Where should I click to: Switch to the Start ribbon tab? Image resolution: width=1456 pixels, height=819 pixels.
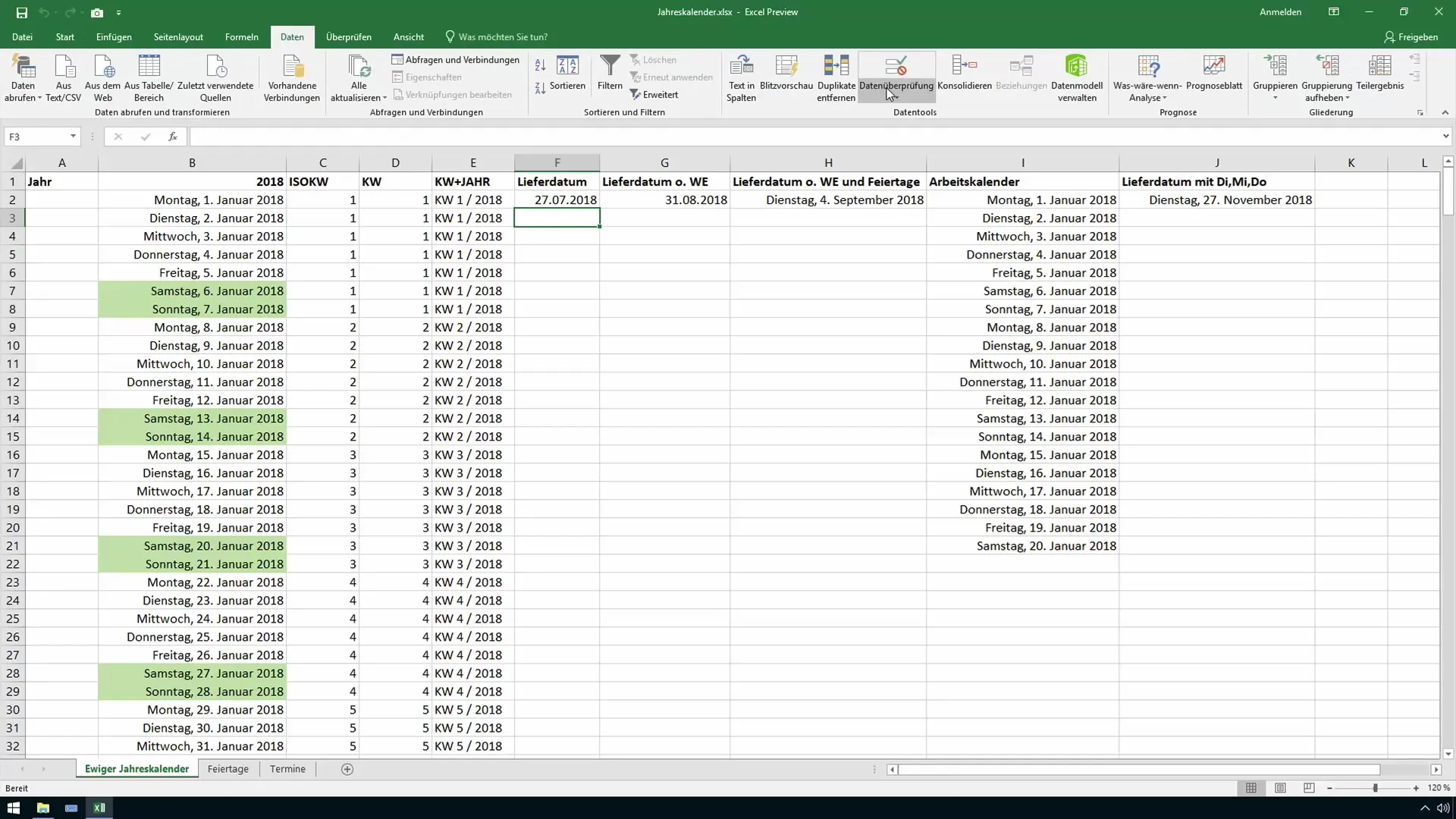(x=65, y=36)
